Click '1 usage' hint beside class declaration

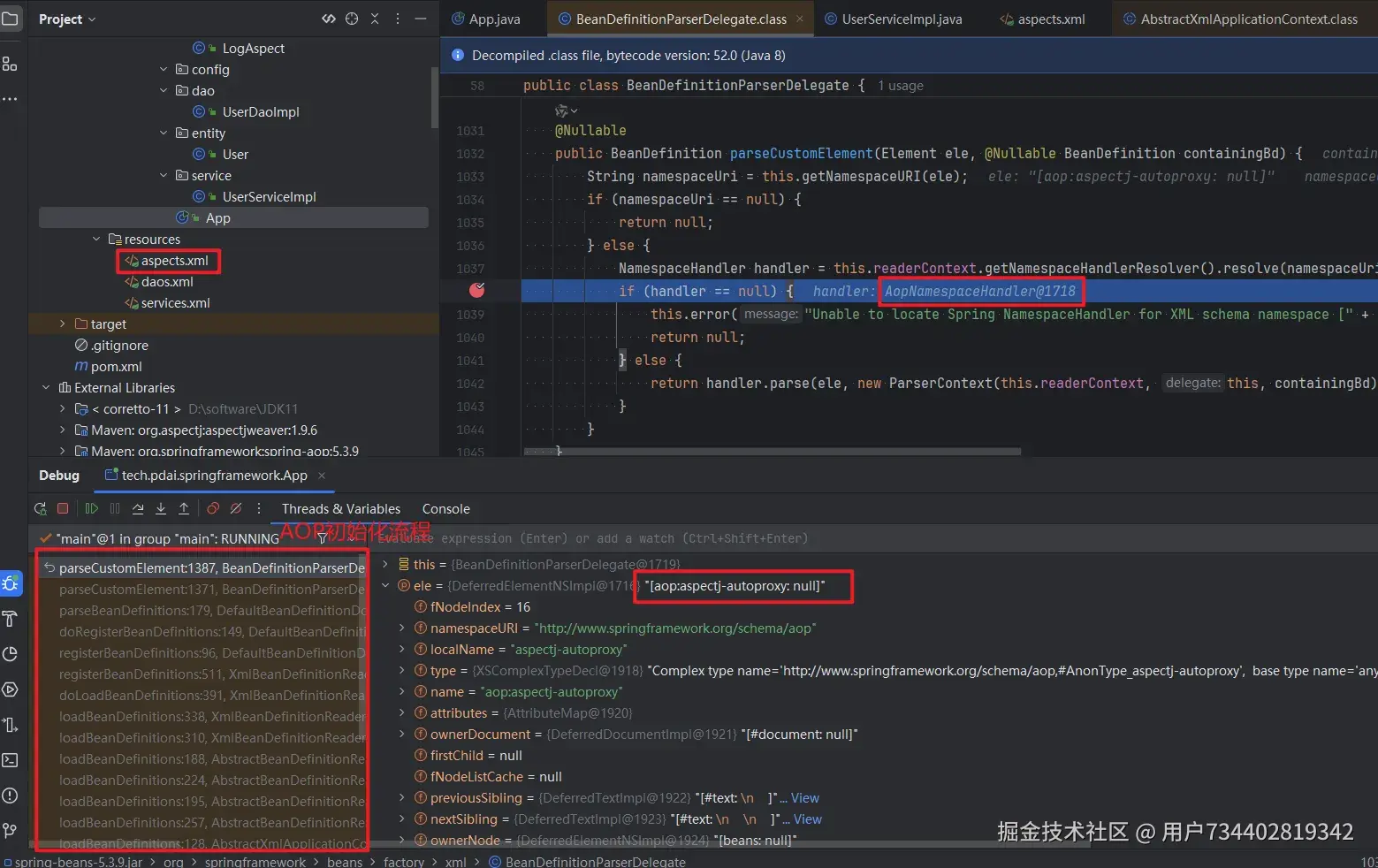[x=901, y=86]
